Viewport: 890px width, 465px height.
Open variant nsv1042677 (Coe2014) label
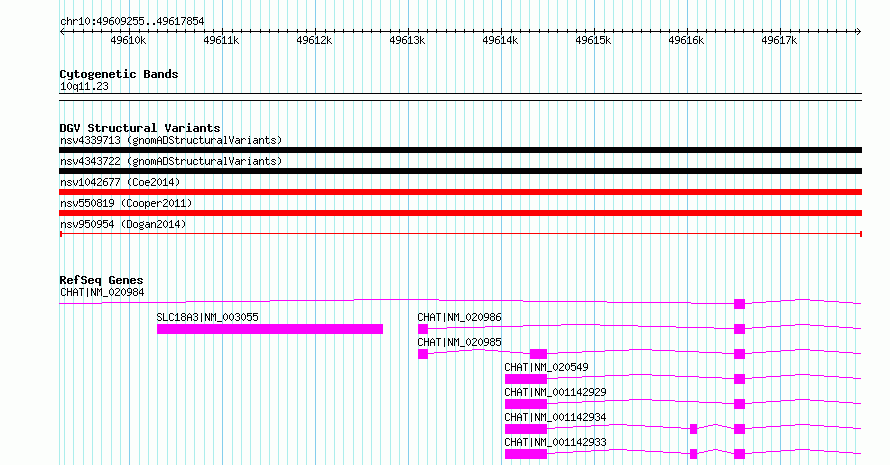pyautogui.click(x=120, y=182)
